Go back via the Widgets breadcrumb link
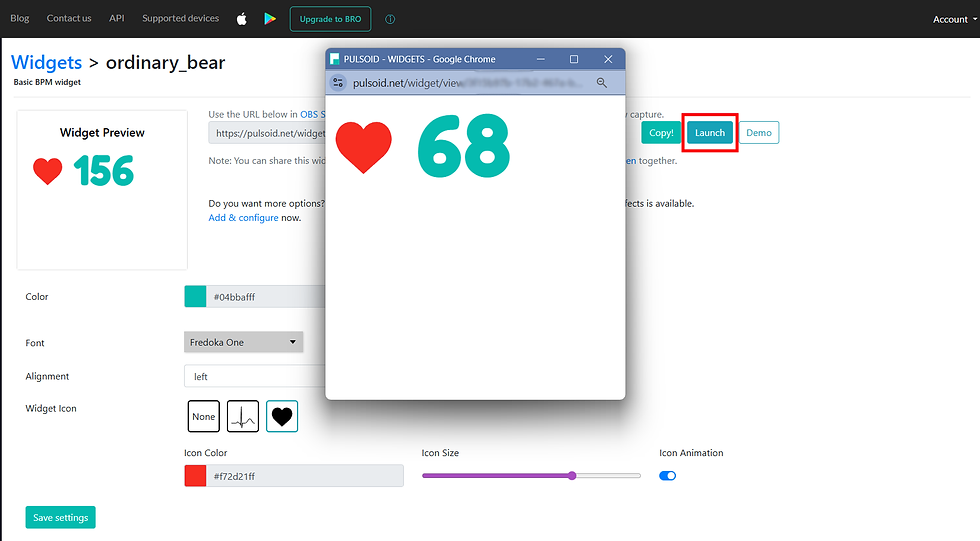This screenshot has width=980, height=541. pyautogui.click(x=46, y=62)
